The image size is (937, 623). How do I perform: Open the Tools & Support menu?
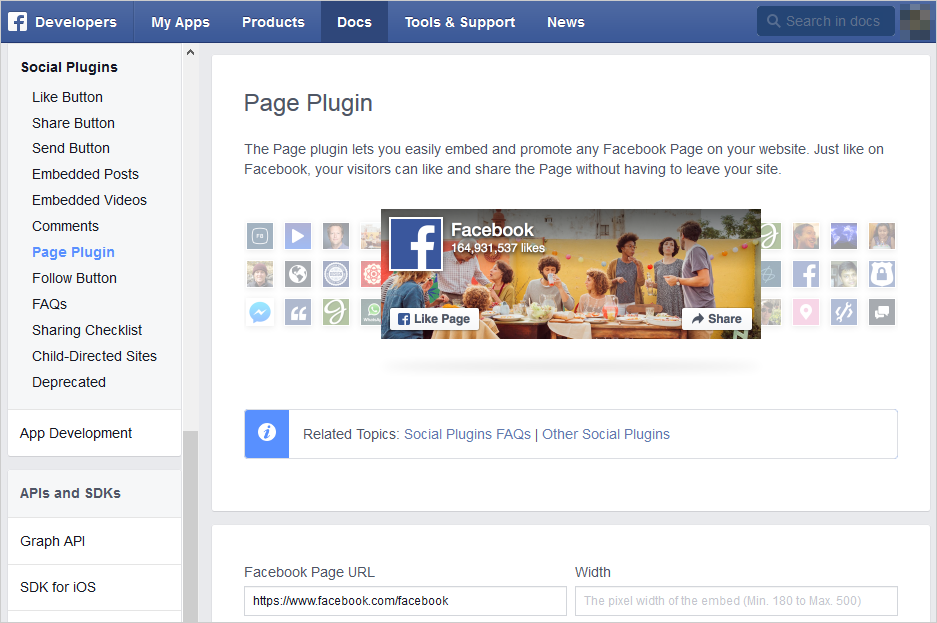coord(460,22)
